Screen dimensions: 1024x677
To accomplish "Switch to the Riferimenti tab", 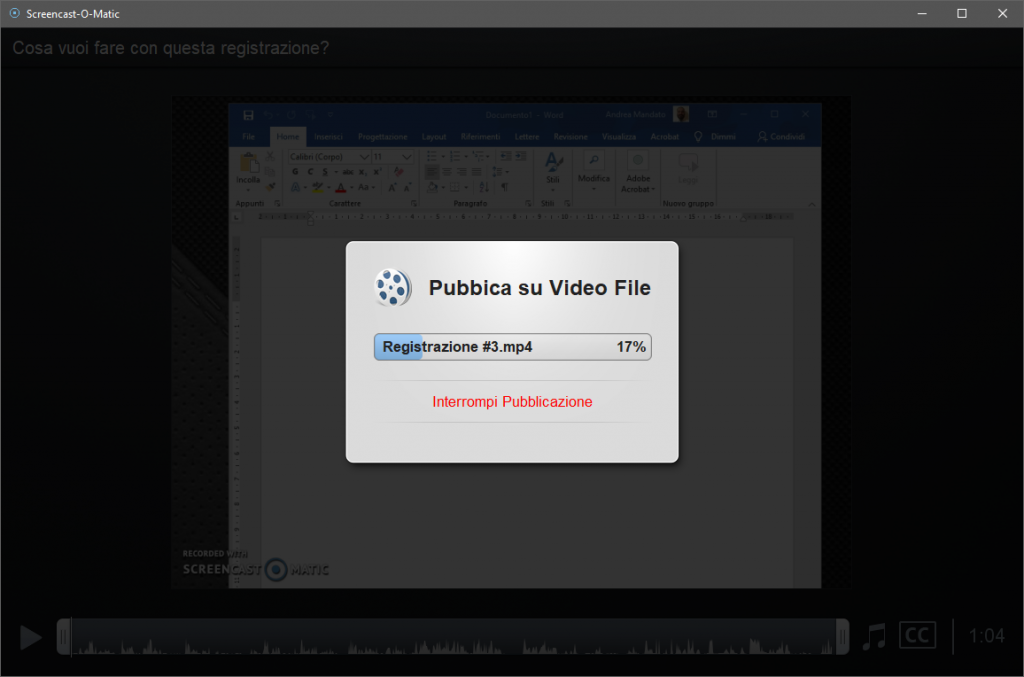I will [480, 136].
